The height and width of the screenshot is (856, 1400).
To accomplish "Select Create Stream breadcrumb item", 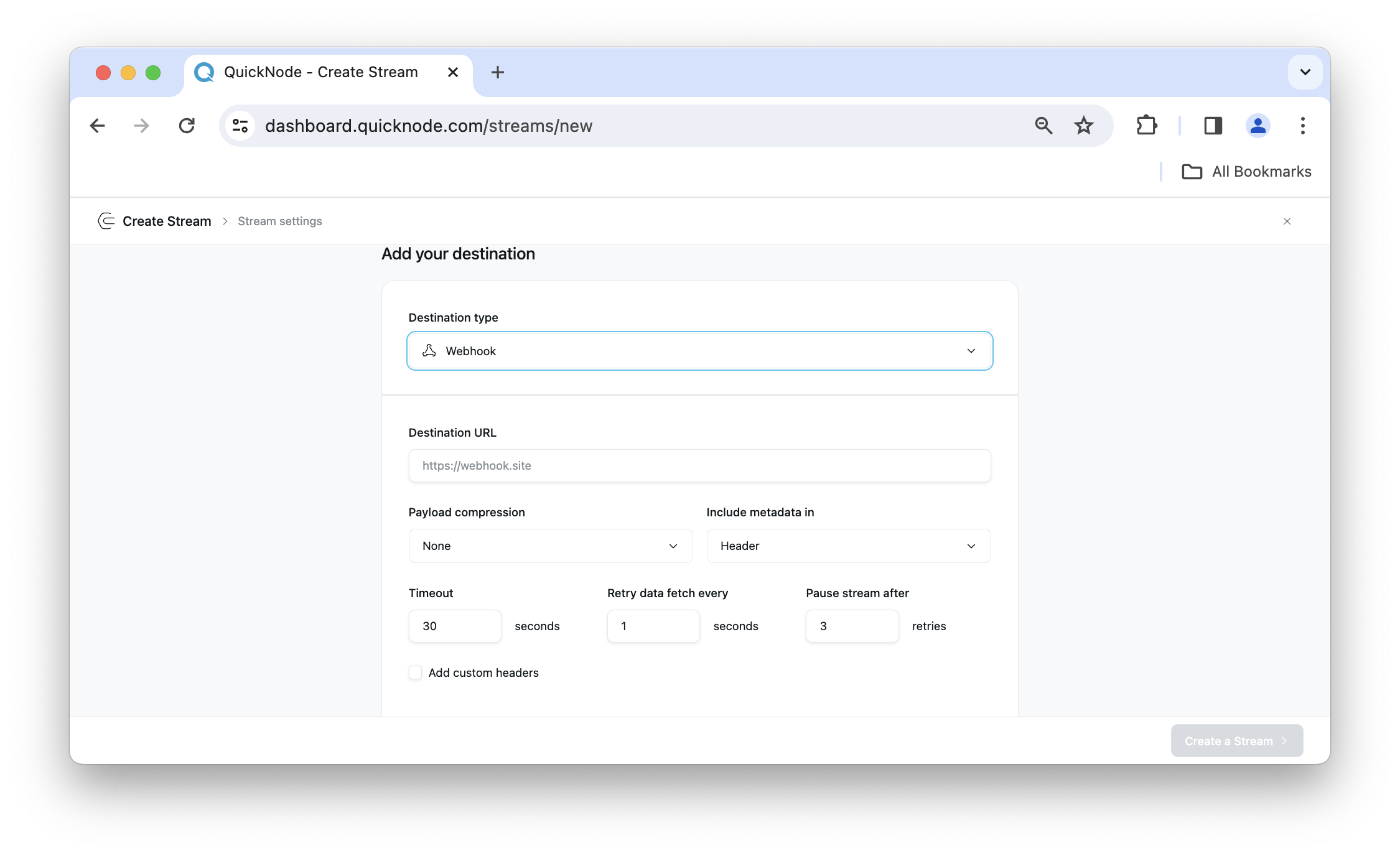I will click(167, 221).
